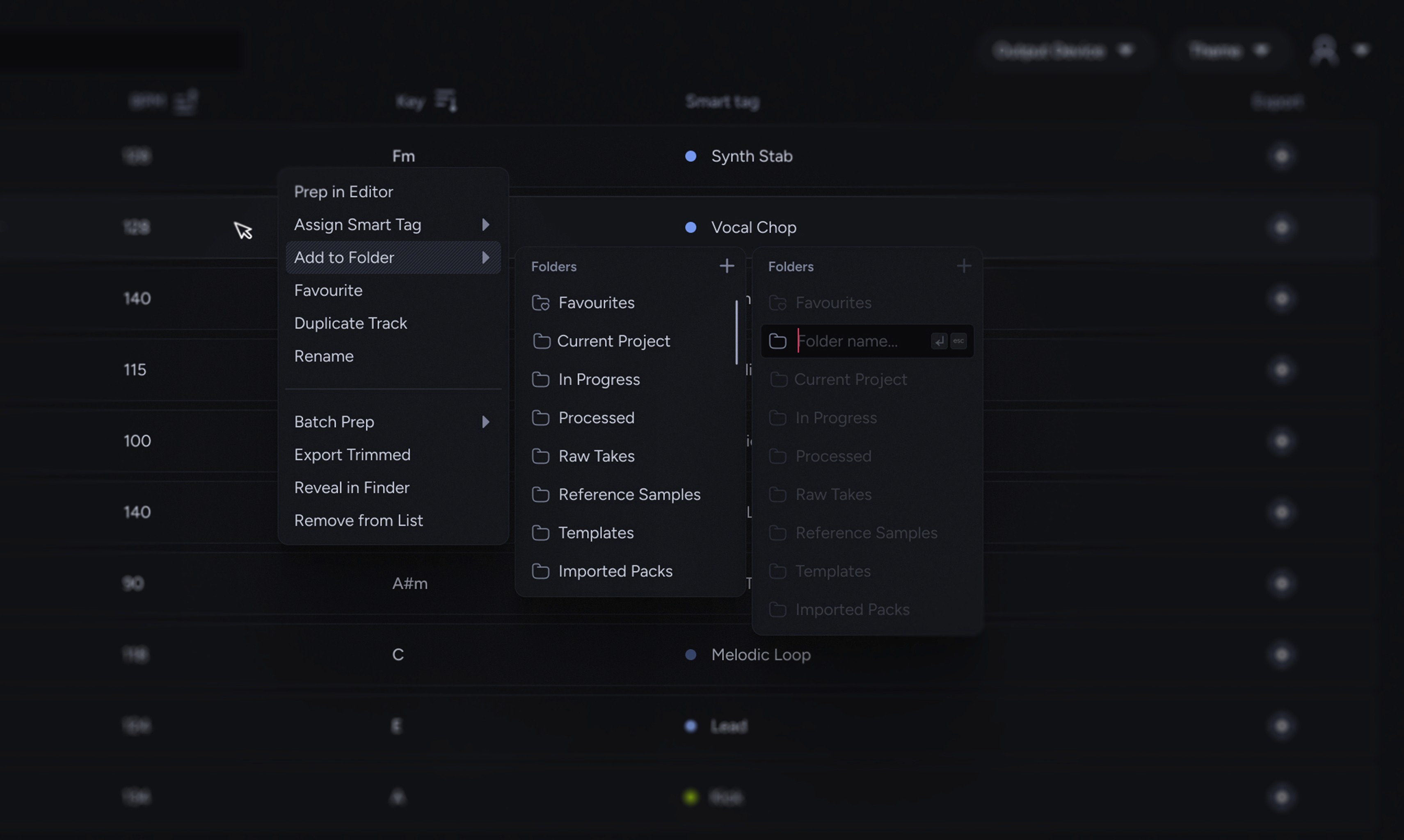Select Prep in Editor menu item

click(343, 192)
